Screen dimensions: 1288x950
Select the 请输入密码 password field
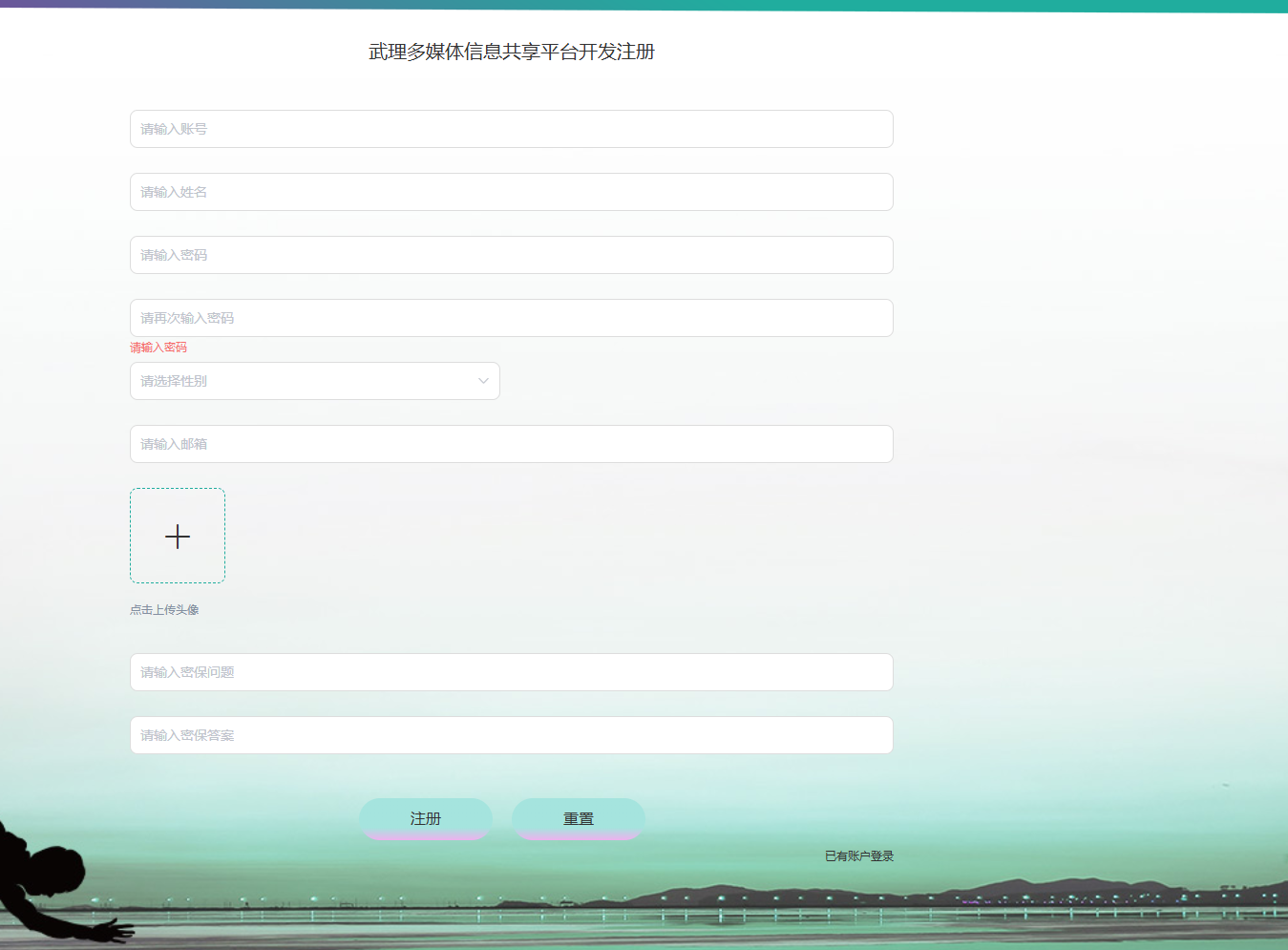coord(512,255)
